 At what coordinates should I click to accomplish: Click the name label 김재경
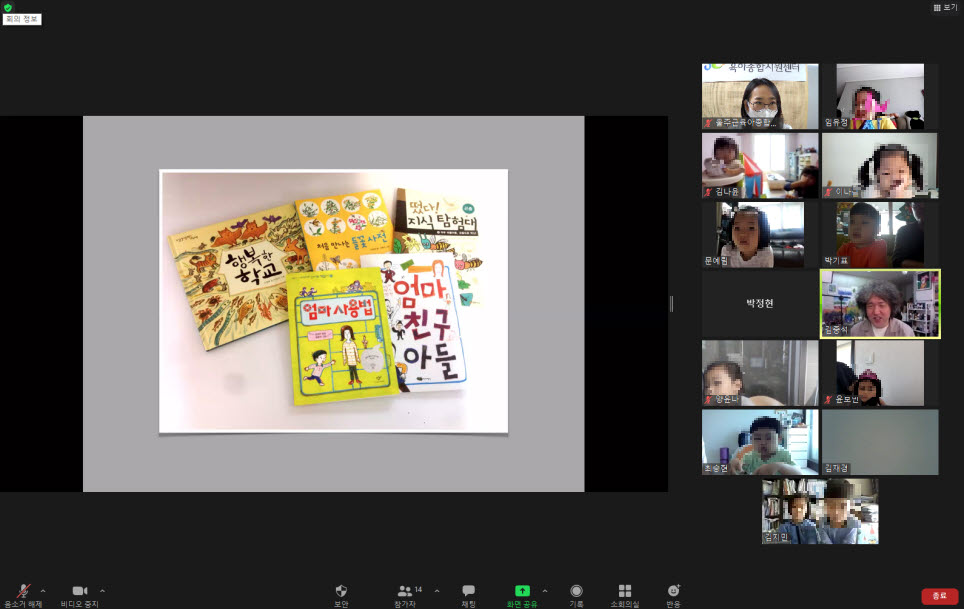836,468
